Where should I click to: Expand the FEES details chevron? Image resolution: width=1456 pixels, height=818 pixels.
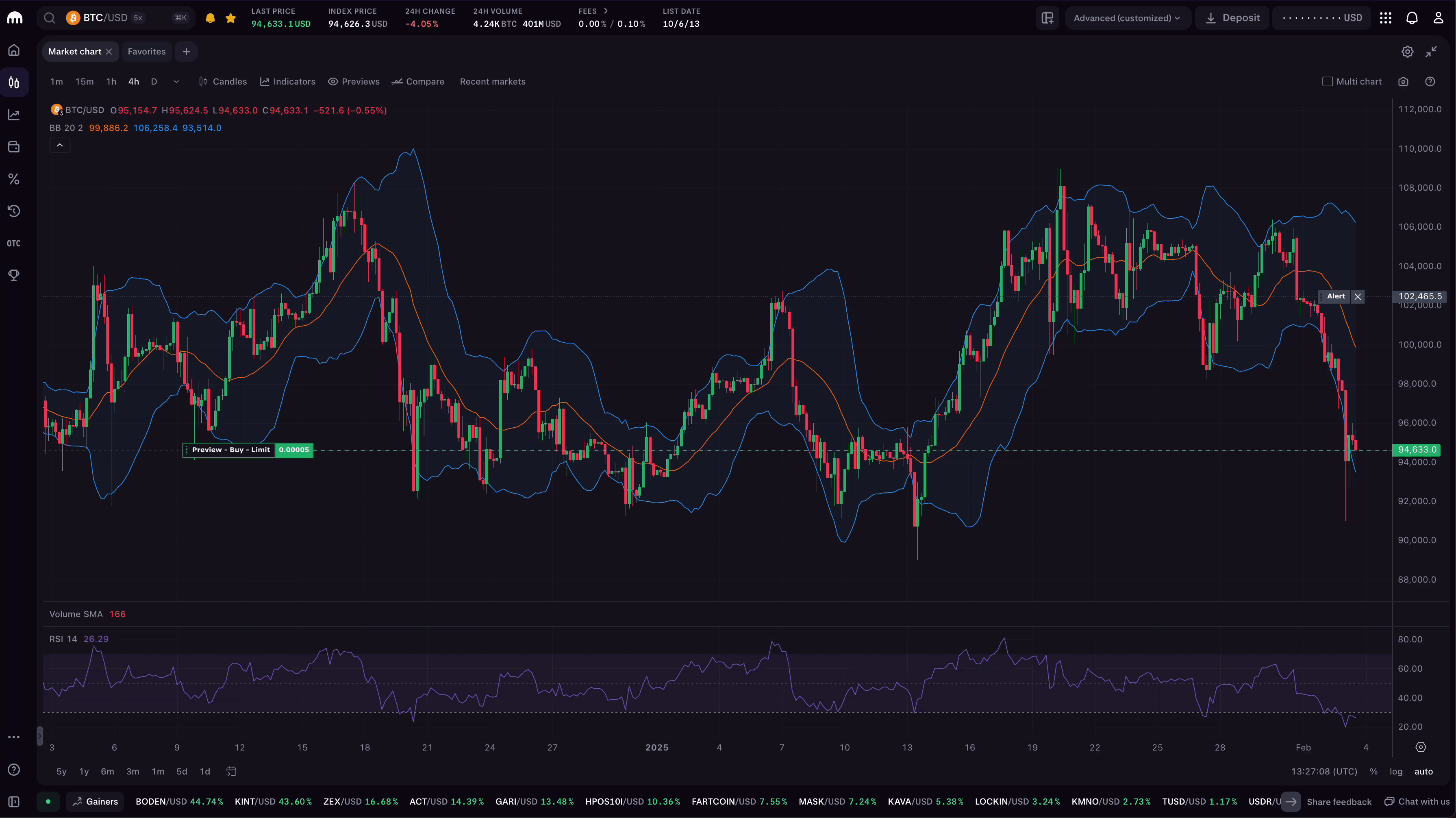606,11
